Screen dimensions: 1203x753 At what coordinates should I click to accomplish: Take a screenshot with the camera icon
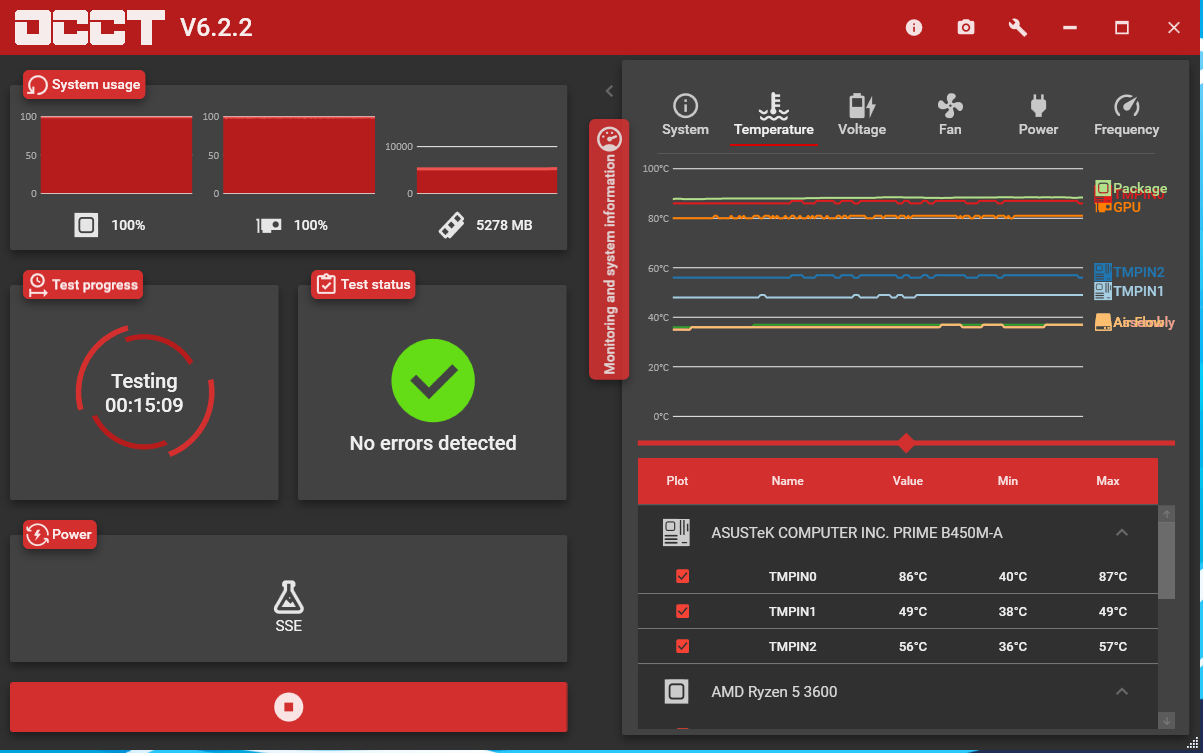965,27
